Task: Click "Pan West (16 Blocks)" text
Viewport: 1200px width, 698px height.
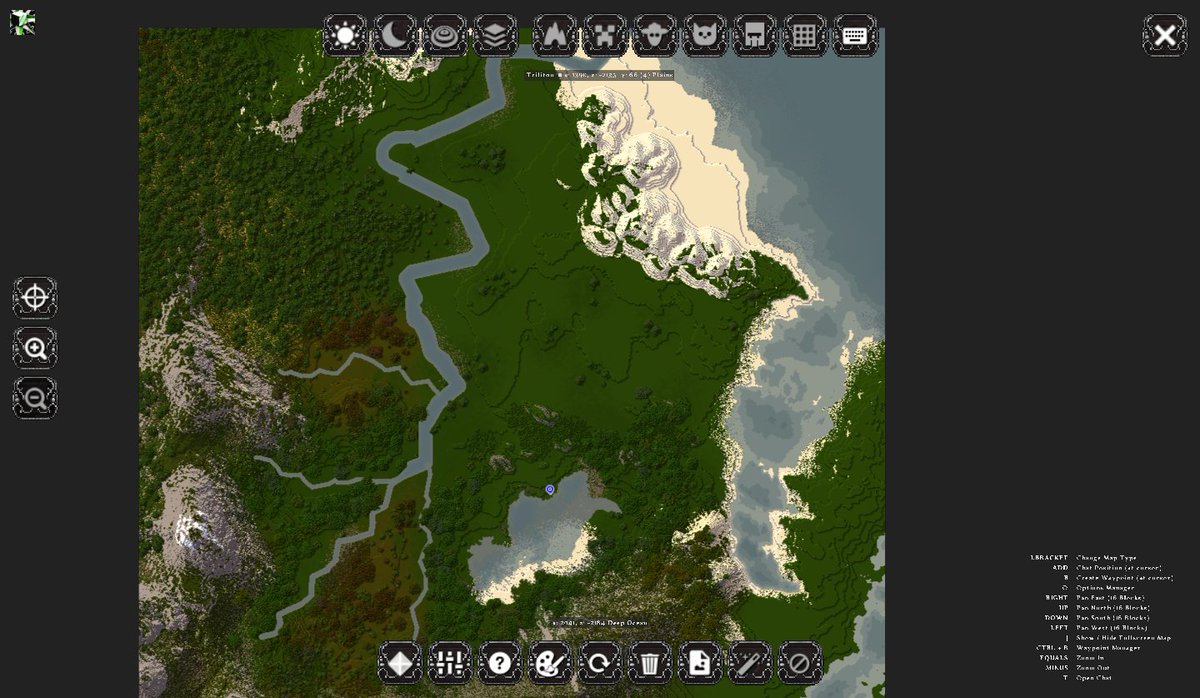Action: 1112,627
